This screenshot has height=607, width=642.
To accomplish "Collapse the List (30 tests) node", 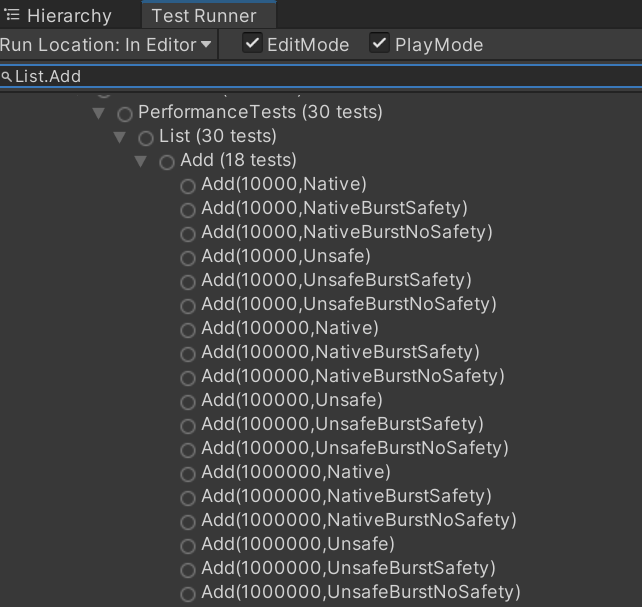I will tap(120, 137).
